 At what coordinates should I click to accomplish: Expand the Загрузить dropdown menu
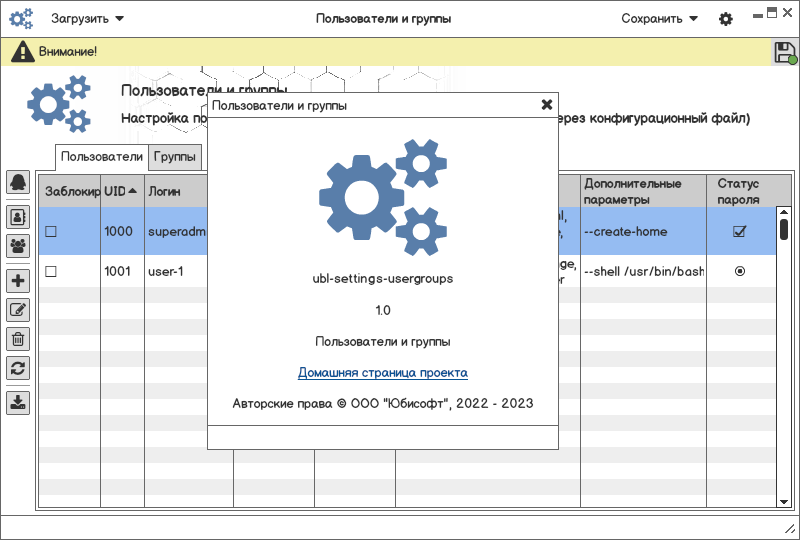[x=87, y=19]
